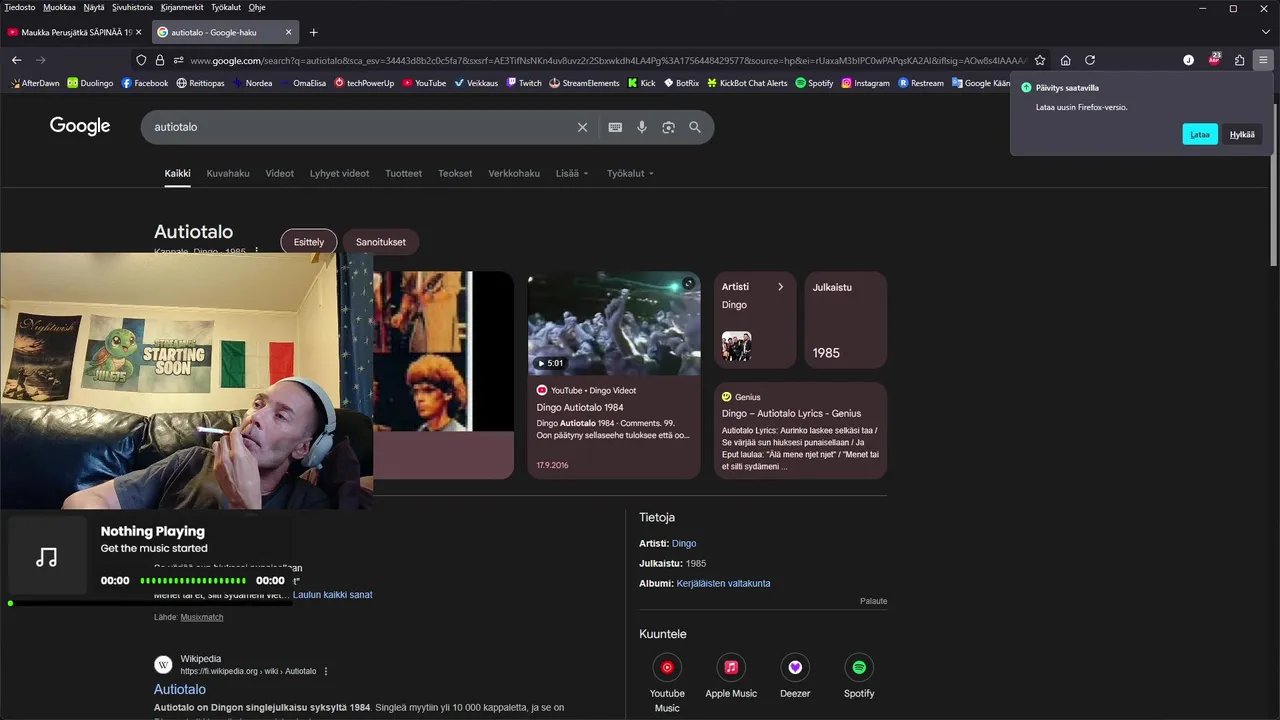Expand the Työkalut search tools dropdown
This screenshot has width=1280, height=720.
coord(630,173)
